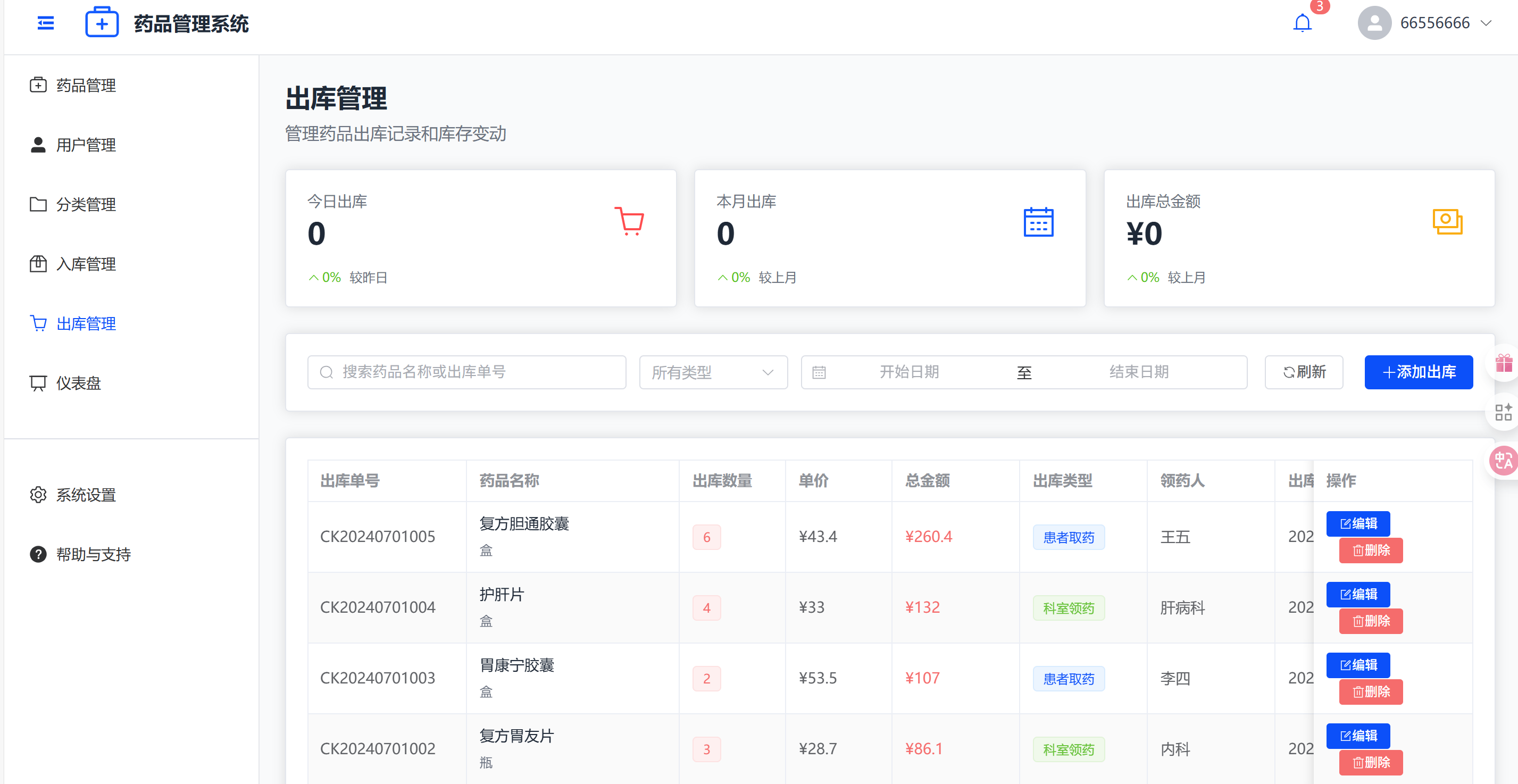This screenshot has height=784, width=1518.
Task: Open the pink gift floating icon
Action: 1503,363
